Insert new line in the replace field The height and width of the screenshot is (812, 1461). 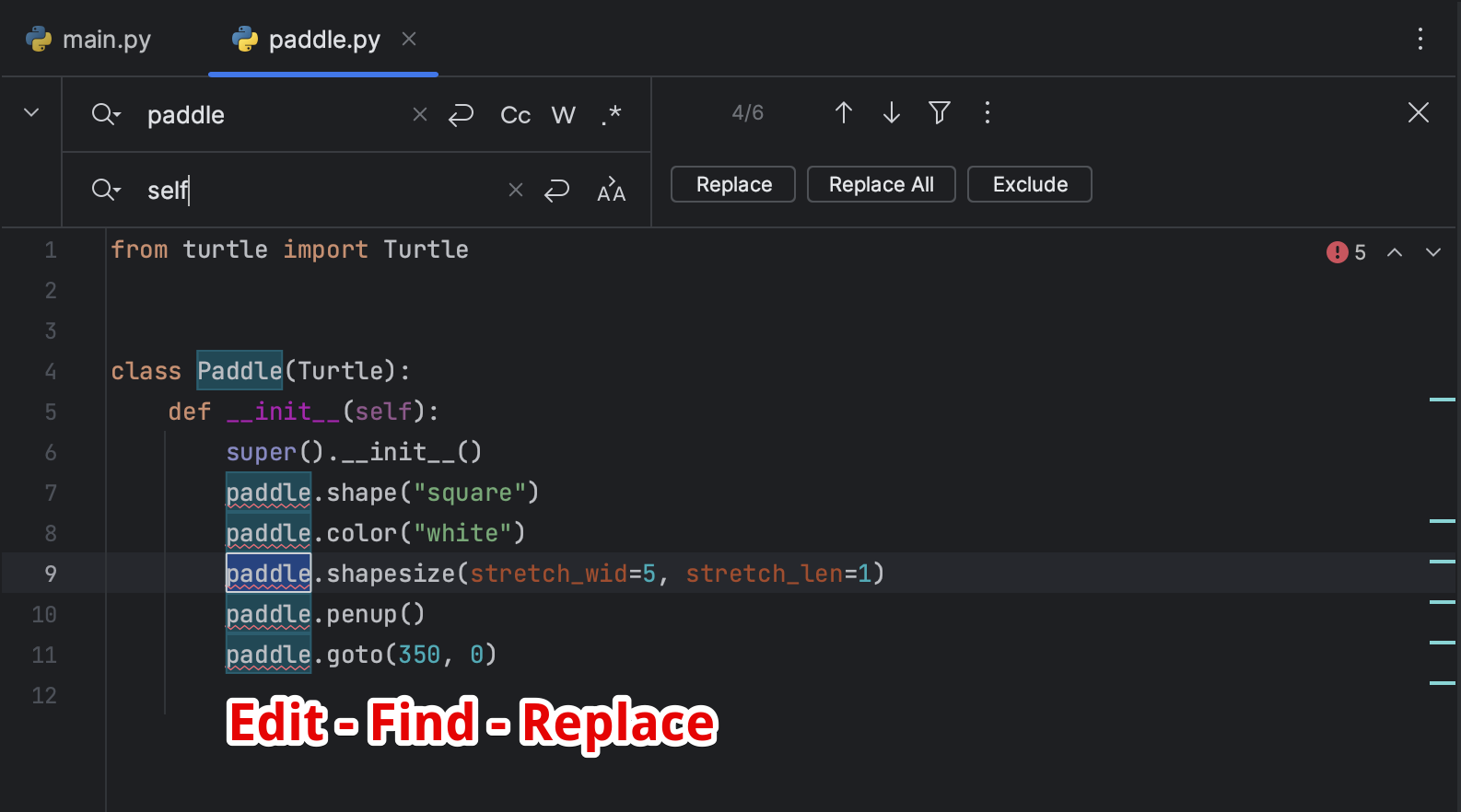point(556,191)
